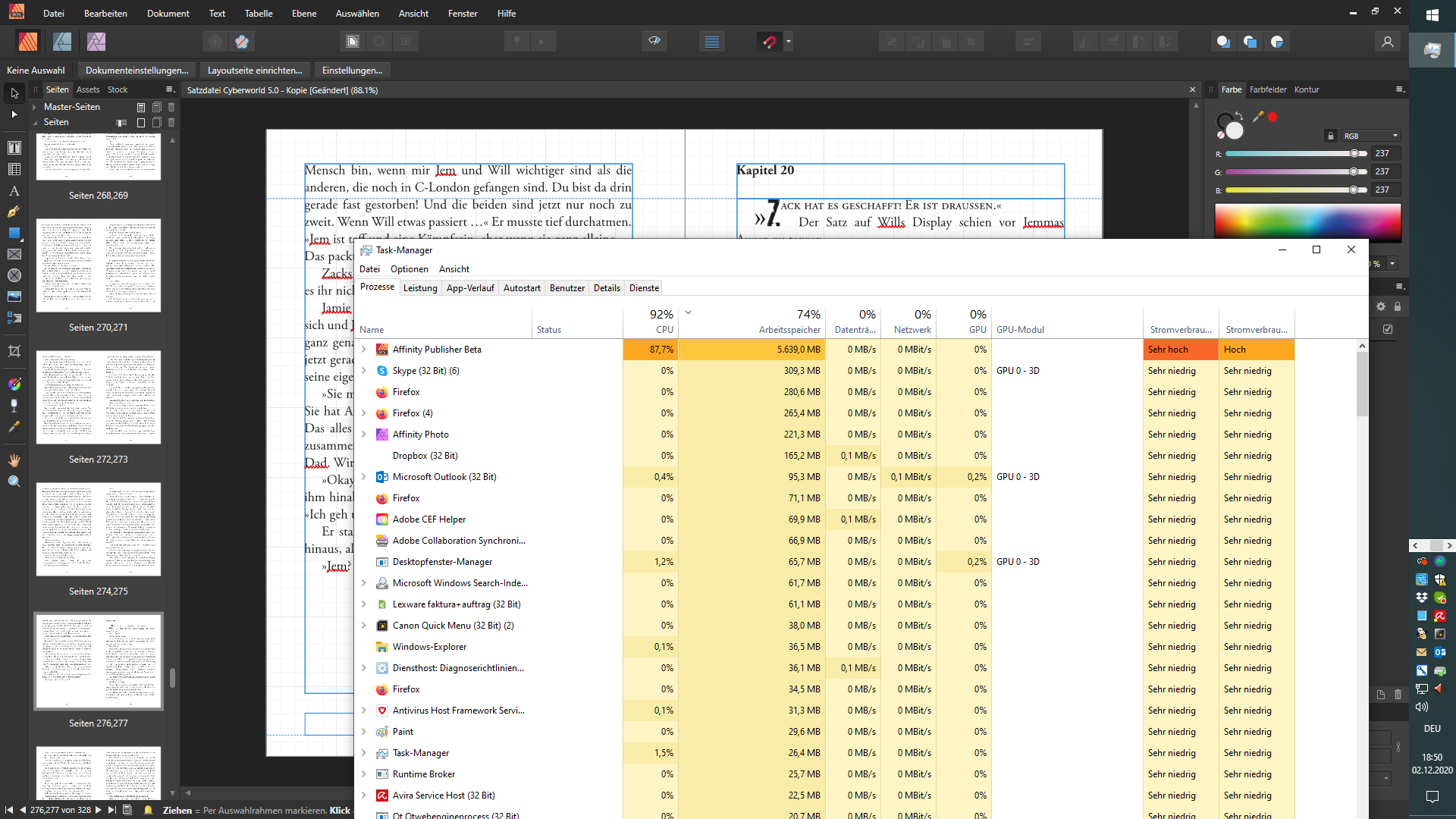Select the Picture Frame Ellipse tool
The width and height of the screenshot is (1456, 819).
click(14, 275)
